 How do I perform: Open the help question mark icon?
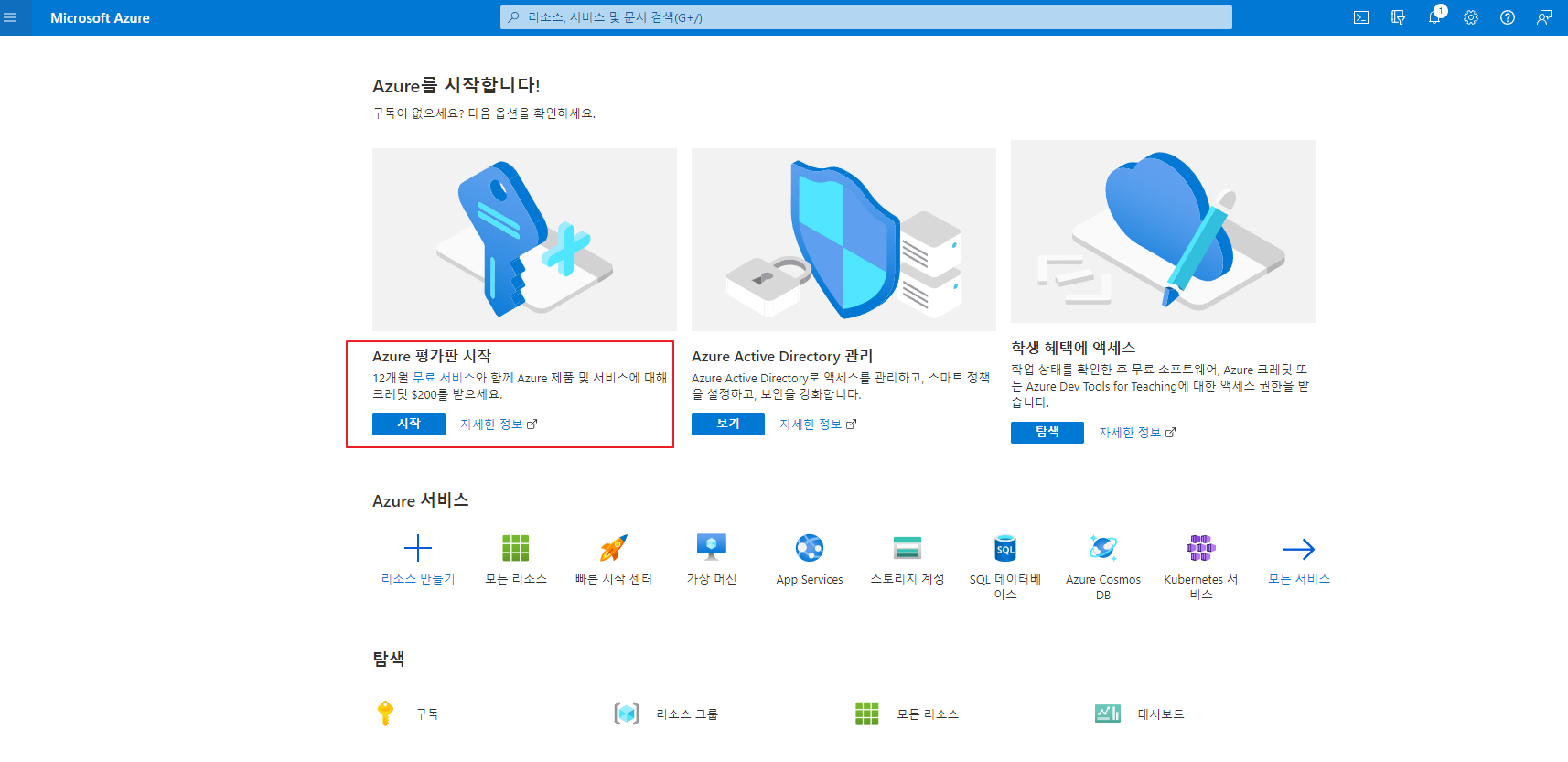1508,17
